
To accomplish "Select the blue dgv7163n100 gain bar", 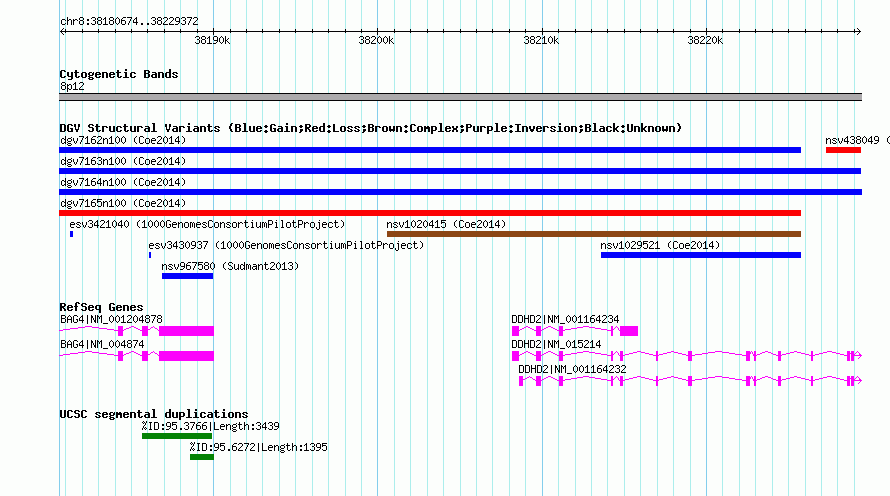I will [460, 171].
